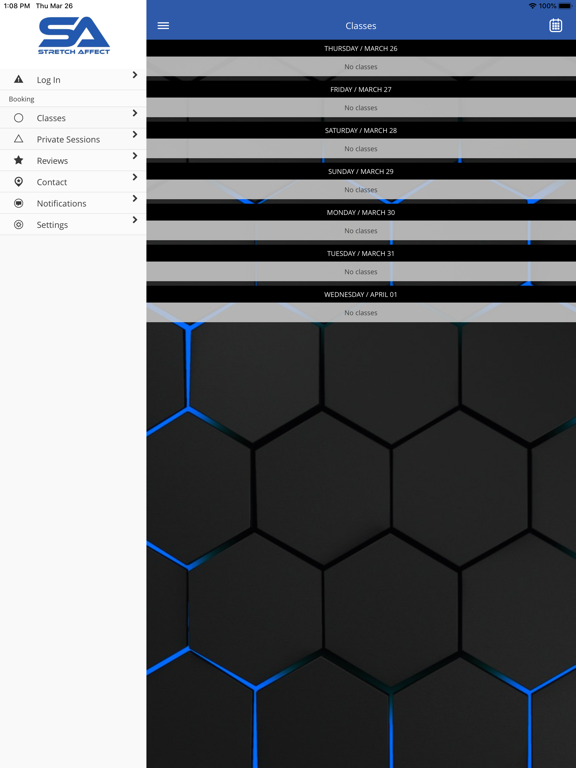Tap the 1:08 PM clock in status bar

pos(17,6)
